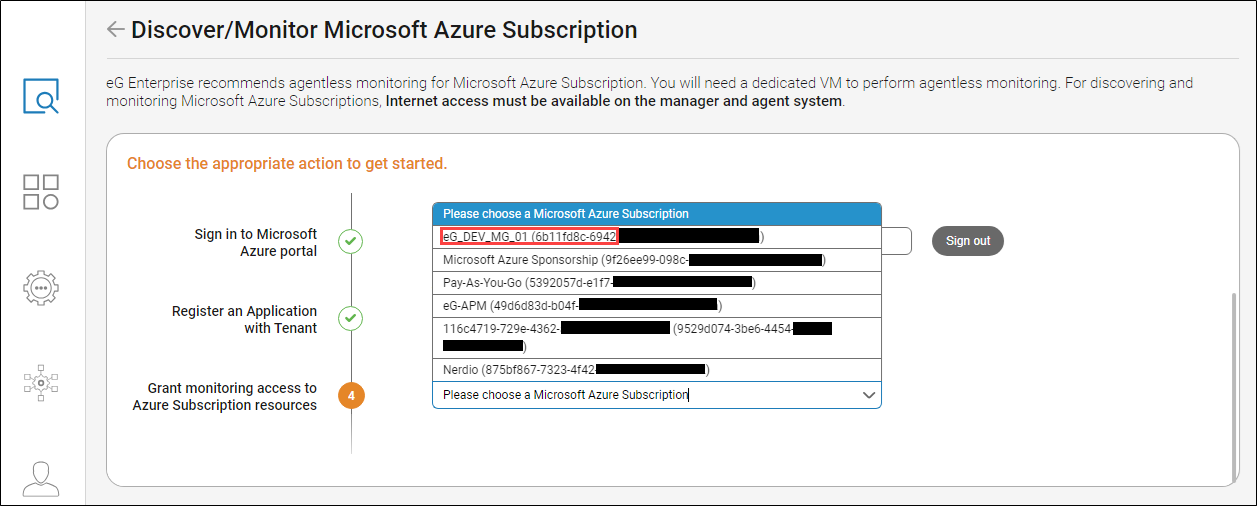
Task: Open the user profile icon in the sidebar
Action: pyautogui.click(x=41, y=478)
